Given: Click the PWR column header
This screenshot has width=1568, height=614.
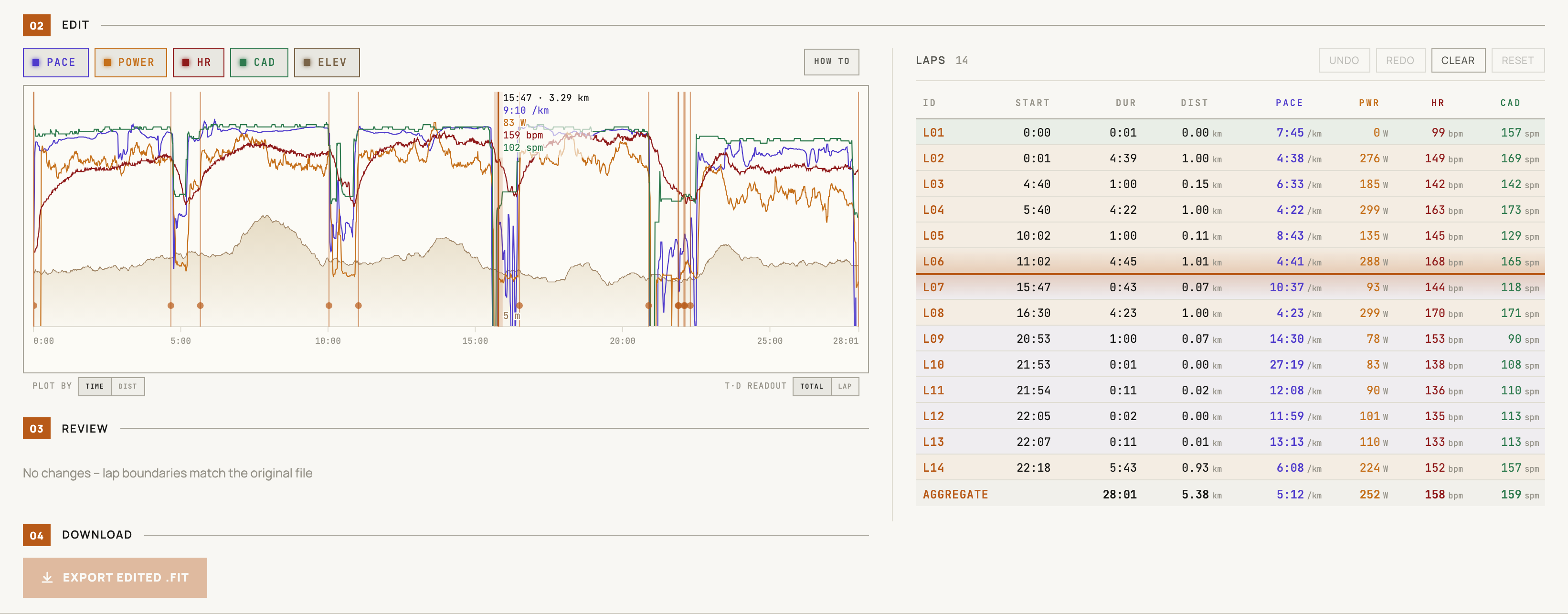Looking at the screenshot, I should coord(1369,103).
